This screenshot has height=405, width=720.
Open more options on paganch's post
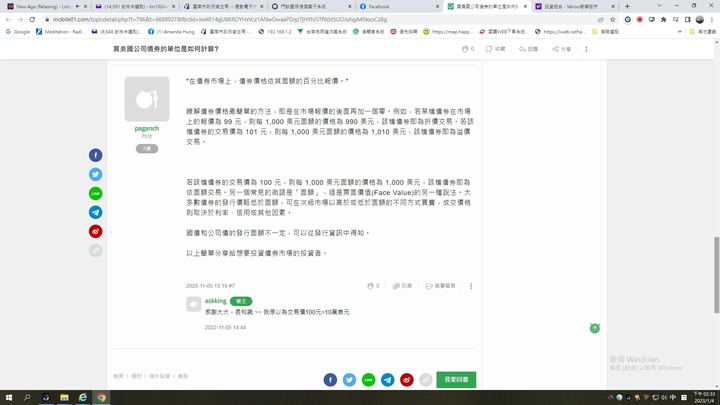471,286
